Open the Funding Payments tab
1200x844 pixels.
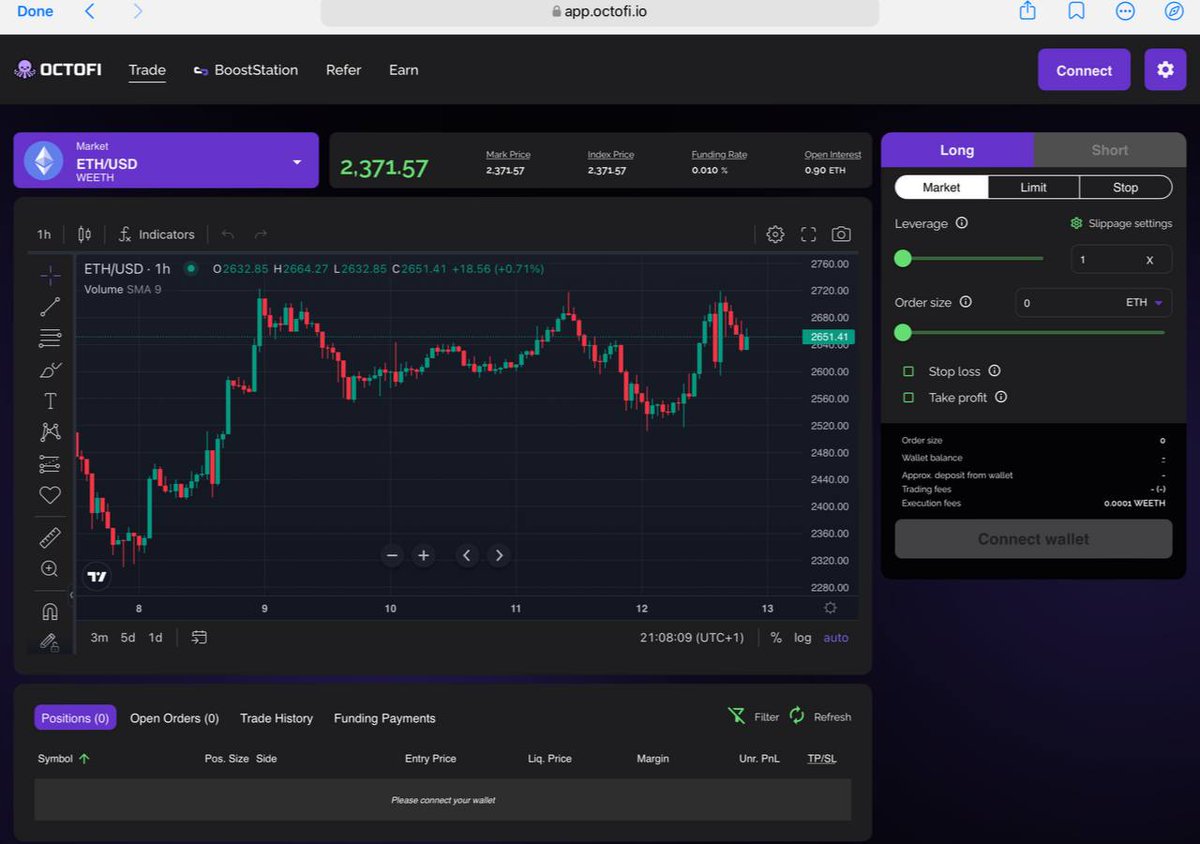coord(384,718)
